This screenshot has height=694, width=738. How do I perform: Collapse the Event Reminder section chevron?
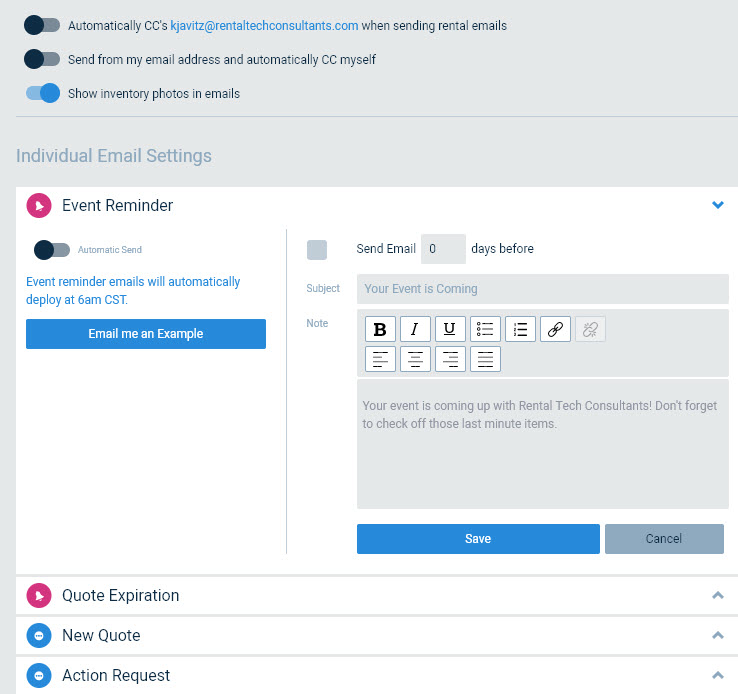point(717,205)
